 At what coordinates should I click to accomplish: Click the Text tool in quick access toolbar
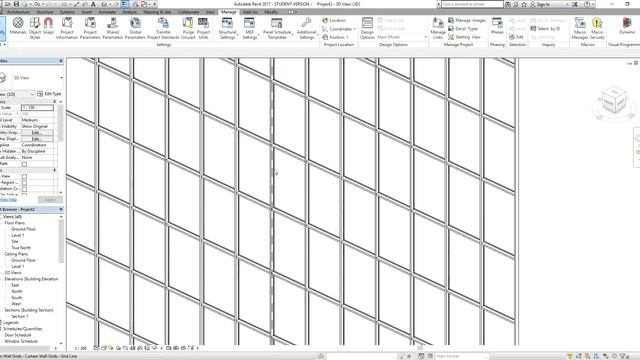[x=93, y=4]
